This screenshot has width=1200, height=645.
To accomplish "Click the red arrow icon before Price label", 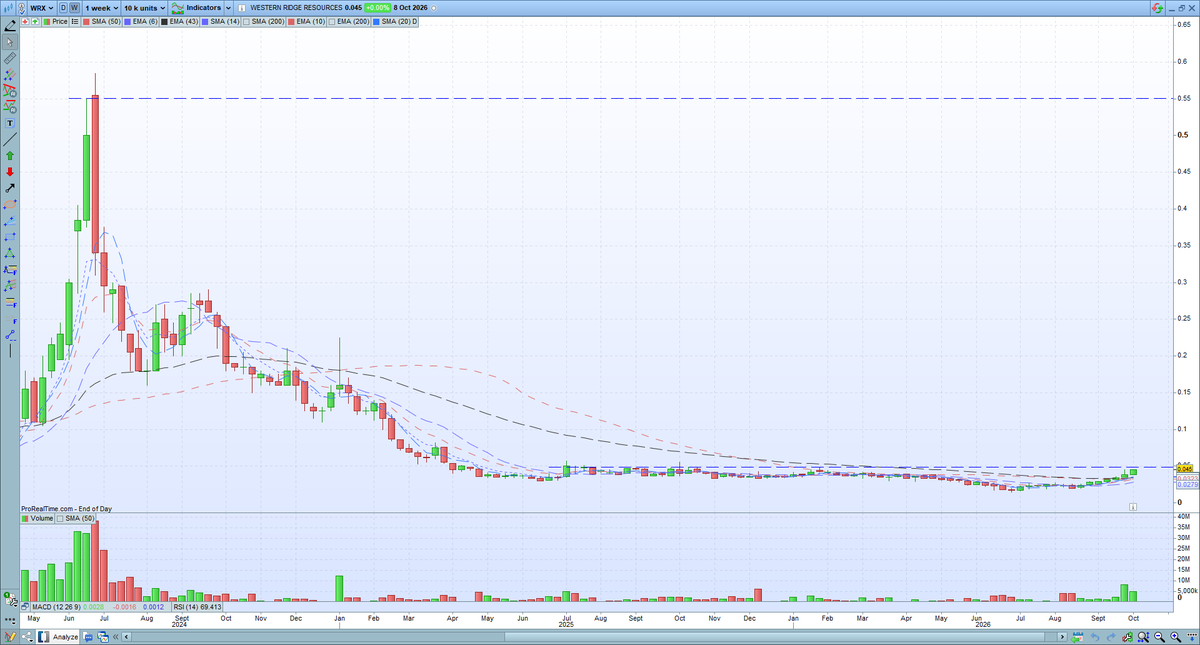I will [25, 22].
